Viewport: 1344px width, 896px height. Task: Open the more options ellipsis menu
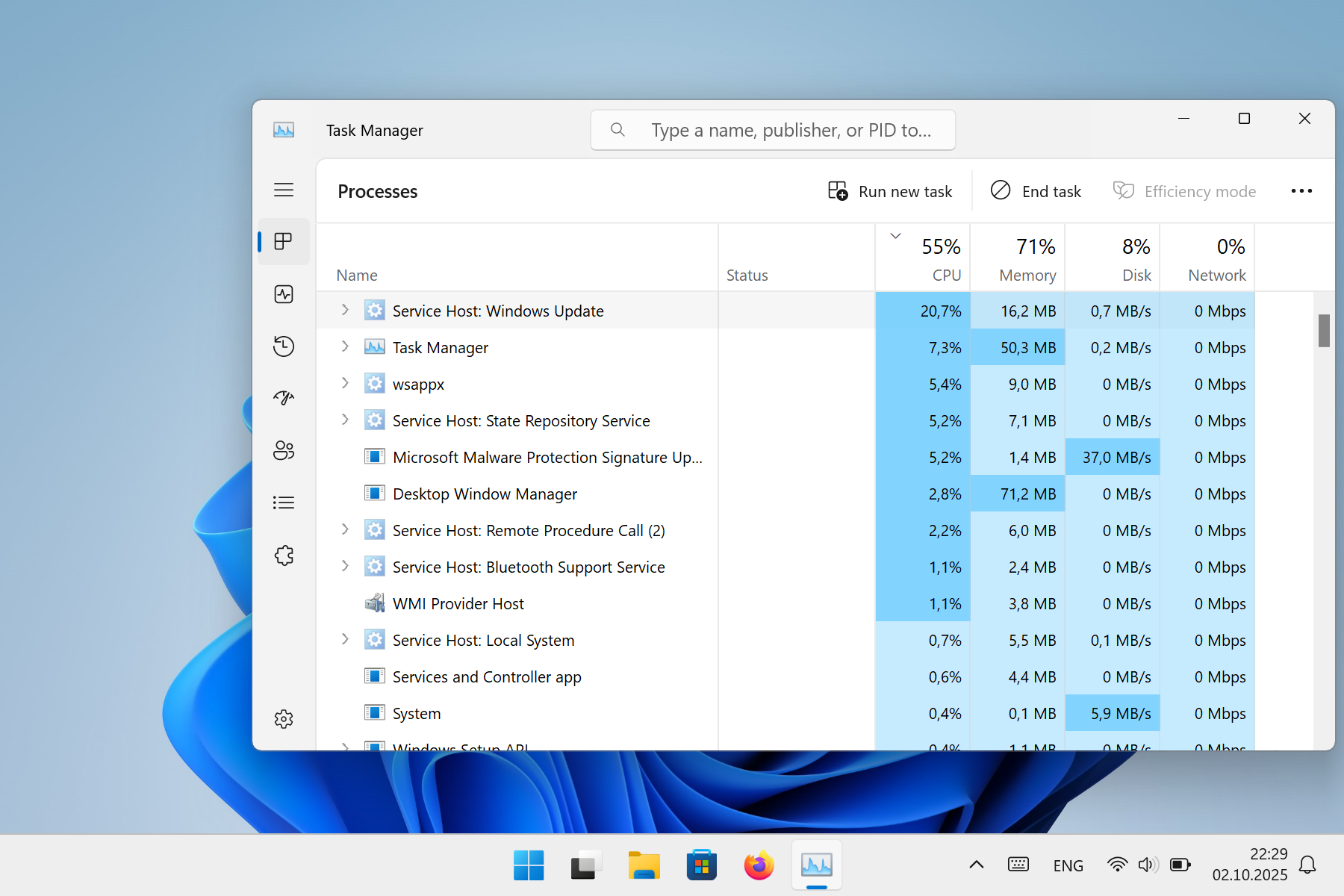[x=1301, y=191]
